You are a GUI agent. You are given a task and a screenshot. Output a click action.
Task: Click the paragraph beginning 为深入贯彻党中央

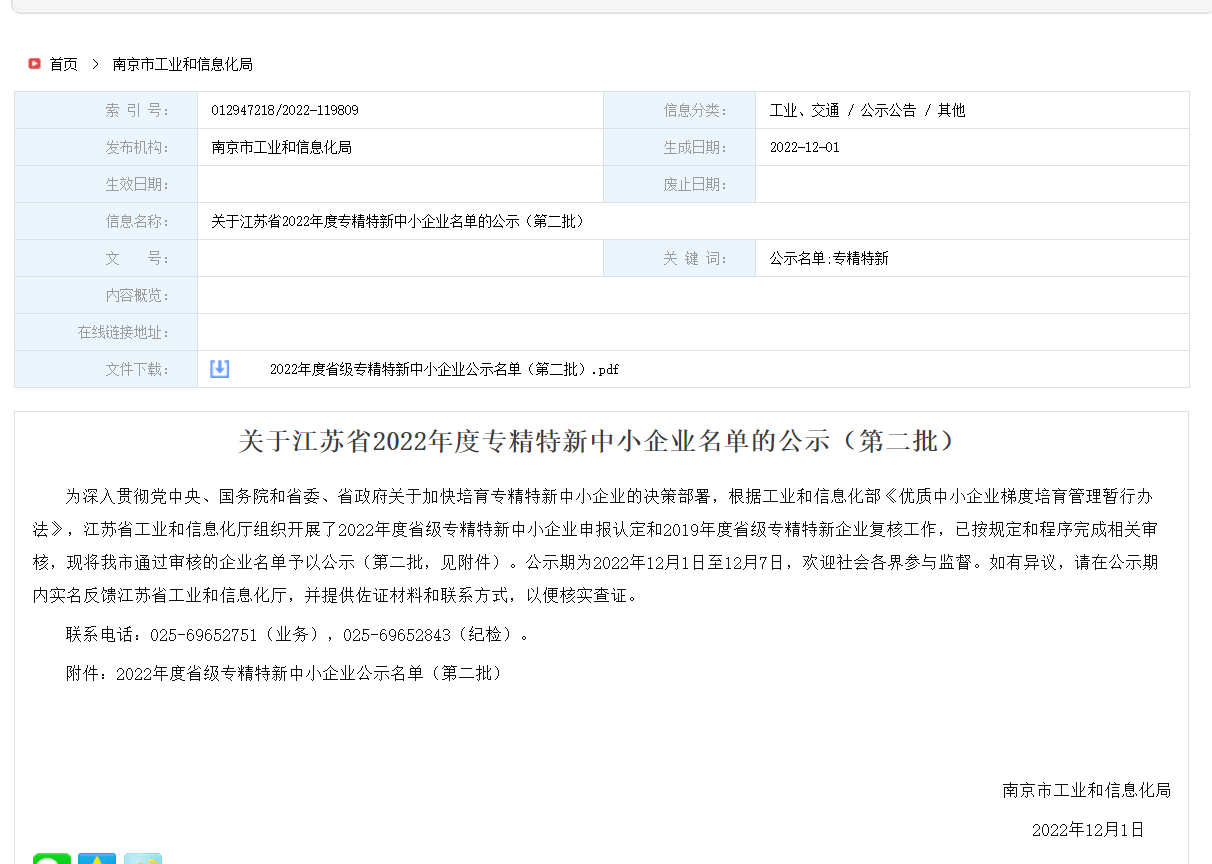(x=595, y=545)
